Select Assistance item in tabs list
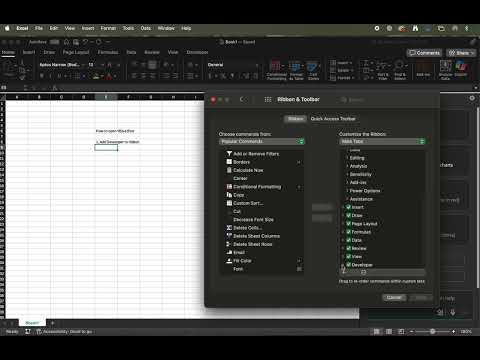480x360 pixels. (x=361, y=199)
